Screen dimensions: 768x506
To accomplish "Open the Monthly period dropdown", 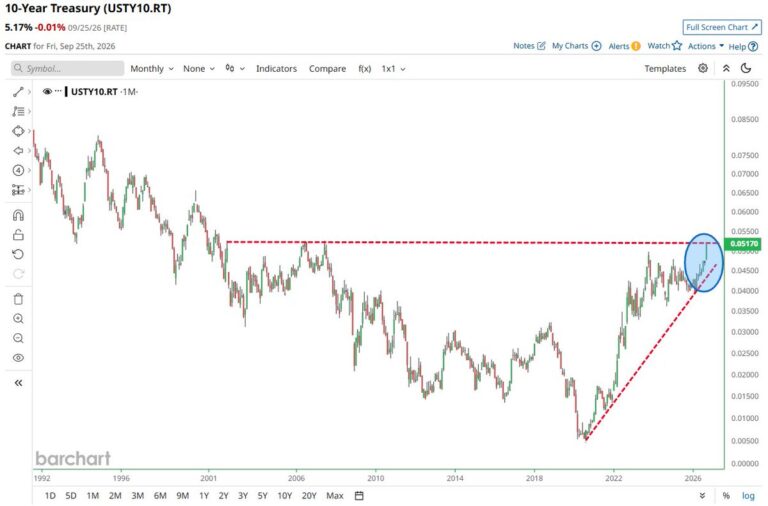I will pyautogui.click(x=152, y=69).
